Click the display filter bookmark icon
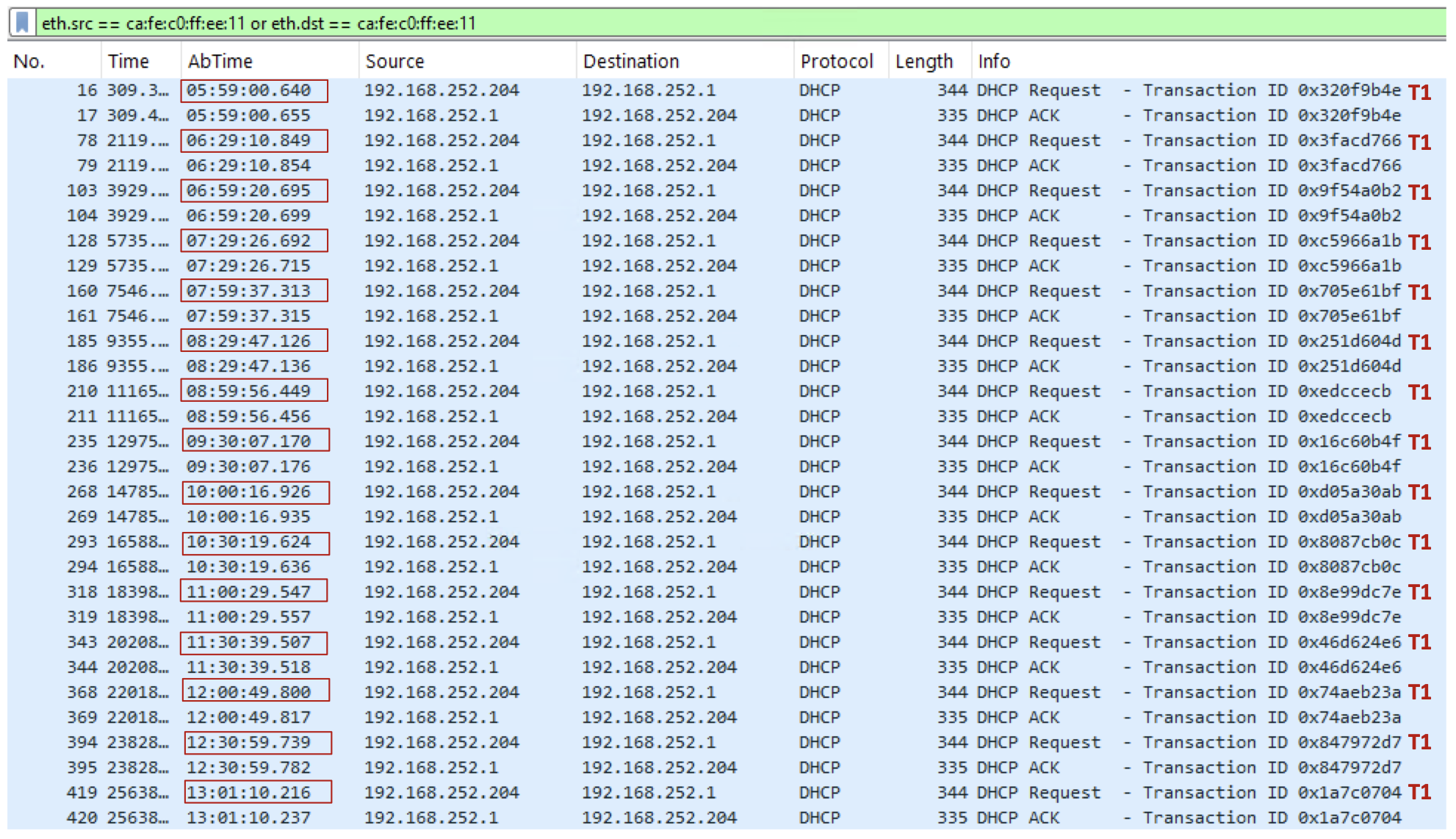 pyautogui.click(x=23, y=24)
